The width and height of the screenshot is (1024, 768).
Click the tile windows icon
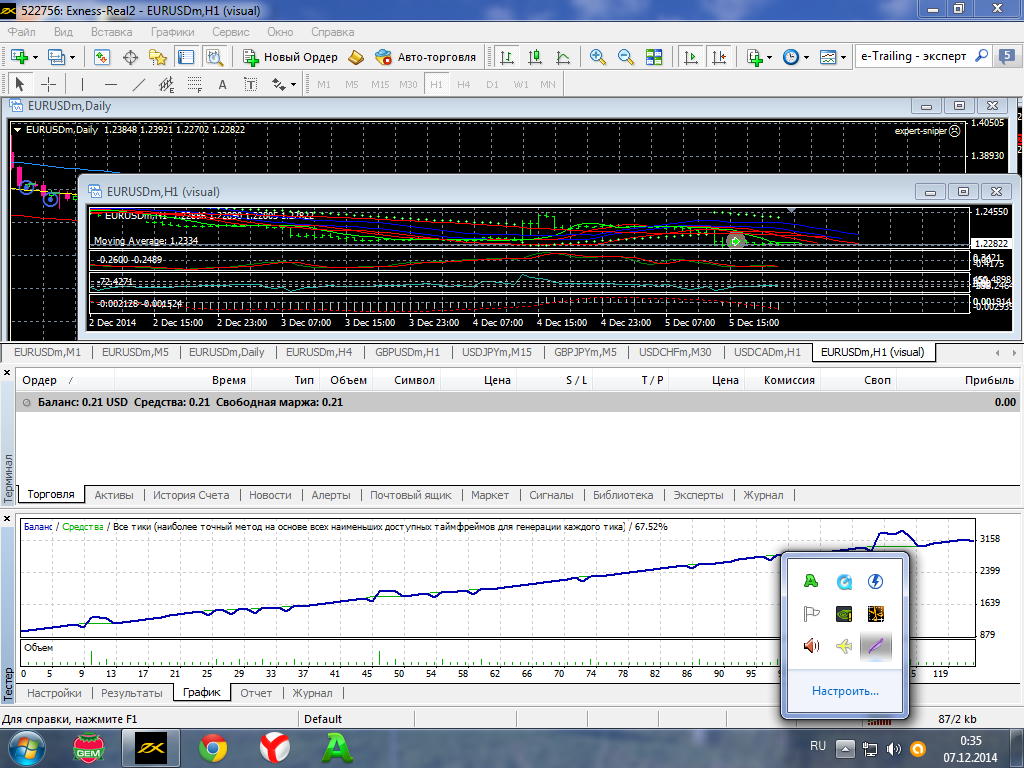tap(654, 57)
